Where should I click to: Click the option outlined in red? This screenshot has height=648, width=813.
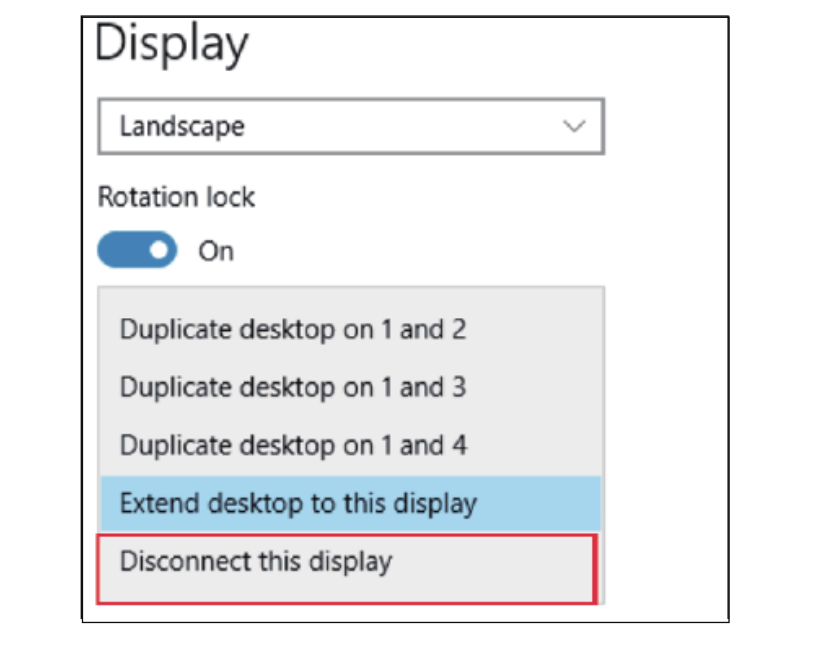(x=346, y=568)
